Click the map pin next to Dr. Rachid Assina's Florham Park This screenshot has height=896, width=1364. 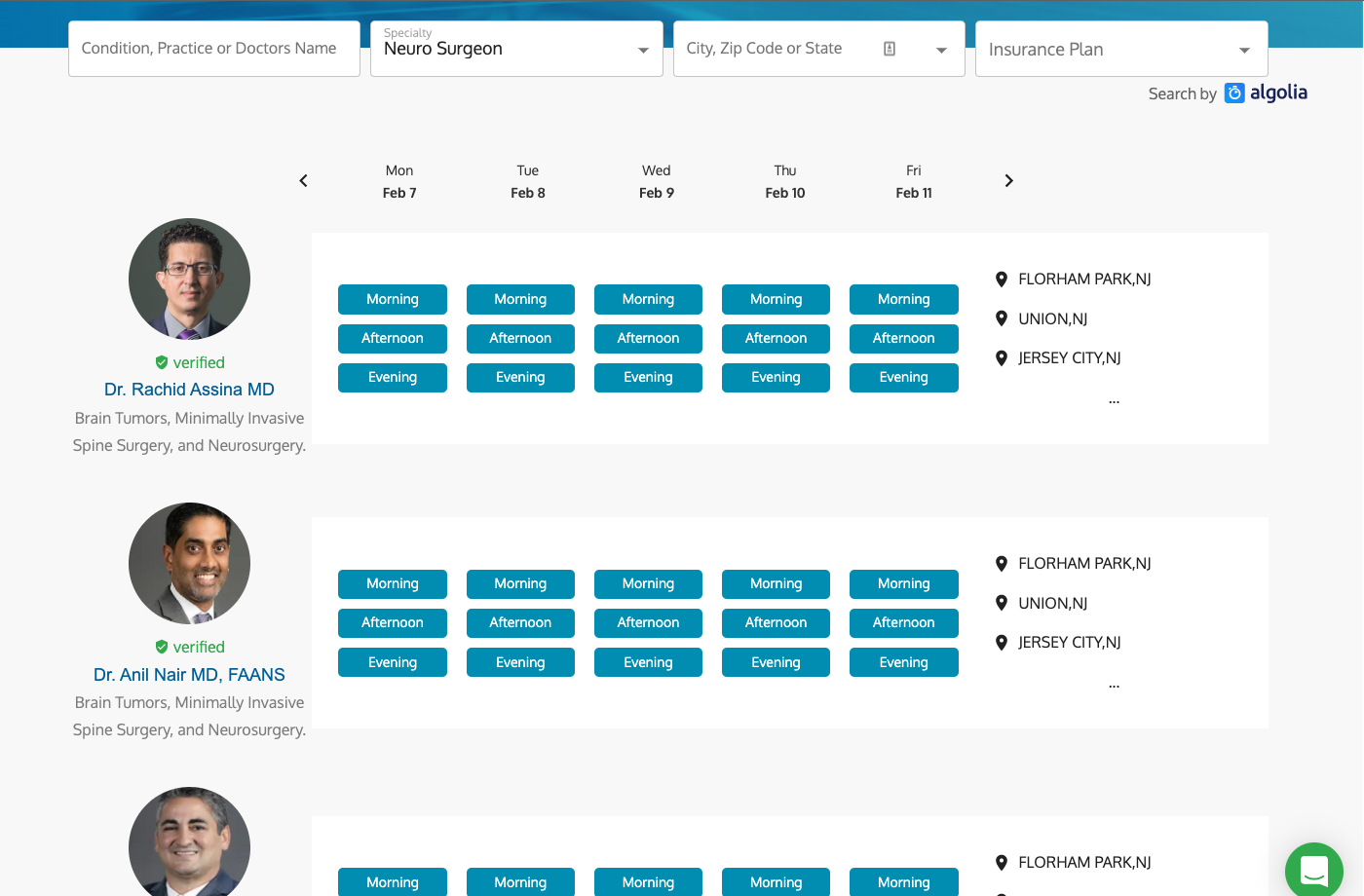coord(1001,280)
